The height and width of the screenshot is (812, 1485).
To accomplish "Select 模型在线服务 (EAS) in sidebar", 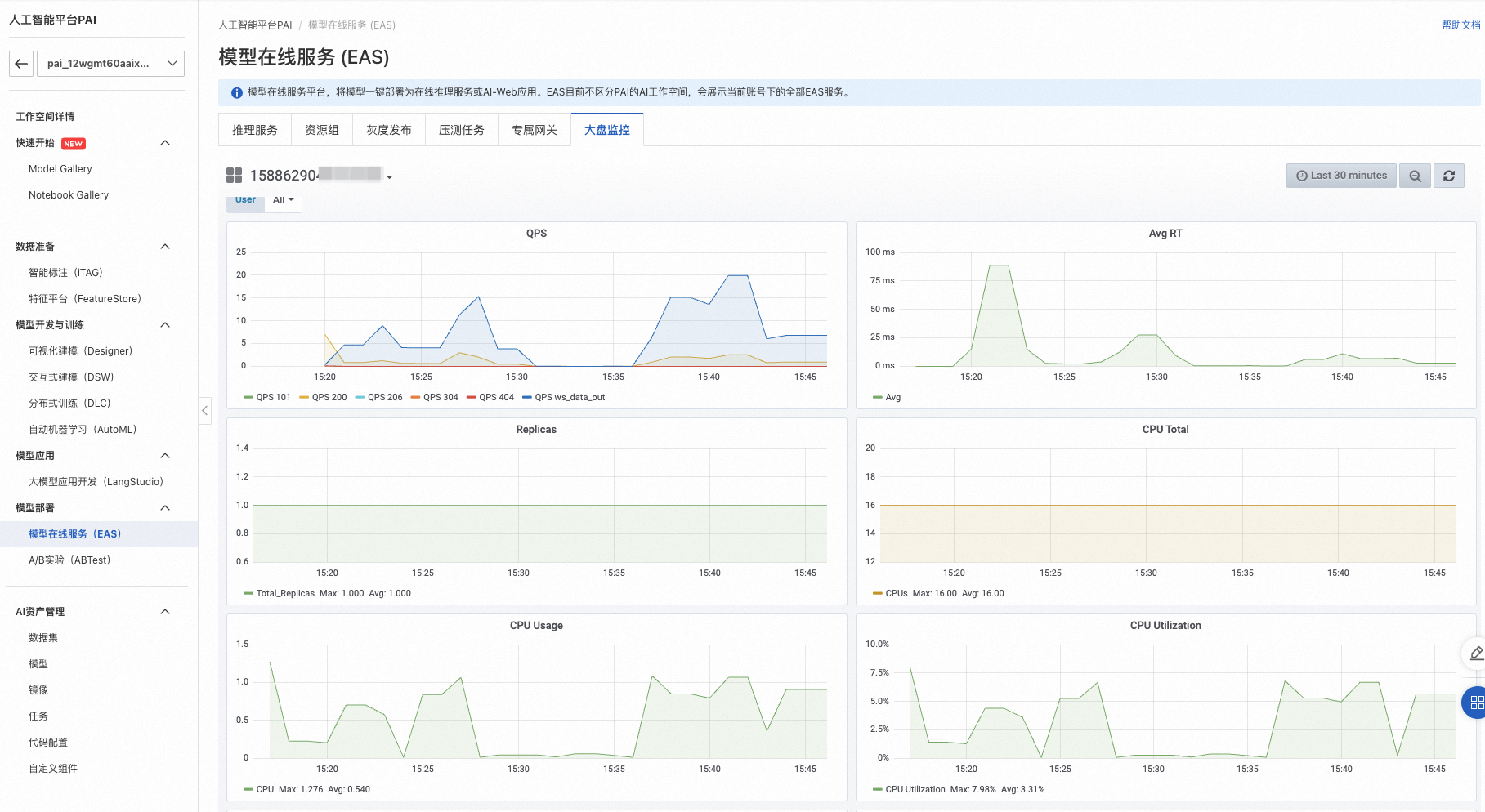I will click(74, 534).
